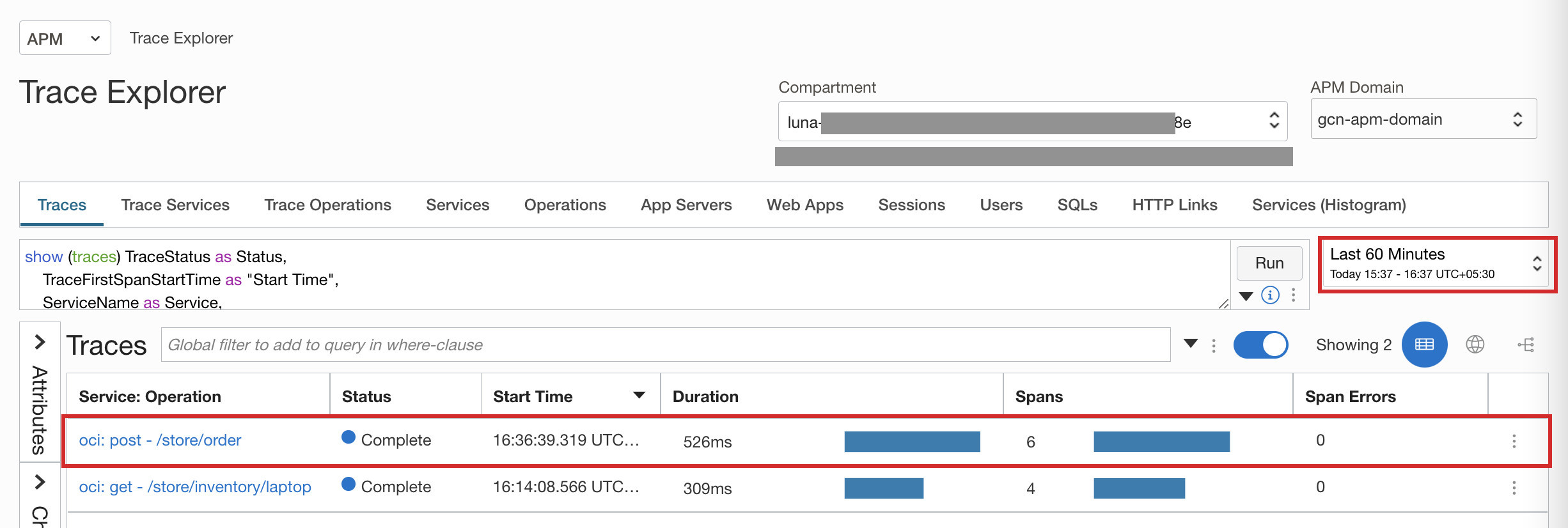
Task: Toggle the blue switch beside Showing 2
Action: (1260, 345)
